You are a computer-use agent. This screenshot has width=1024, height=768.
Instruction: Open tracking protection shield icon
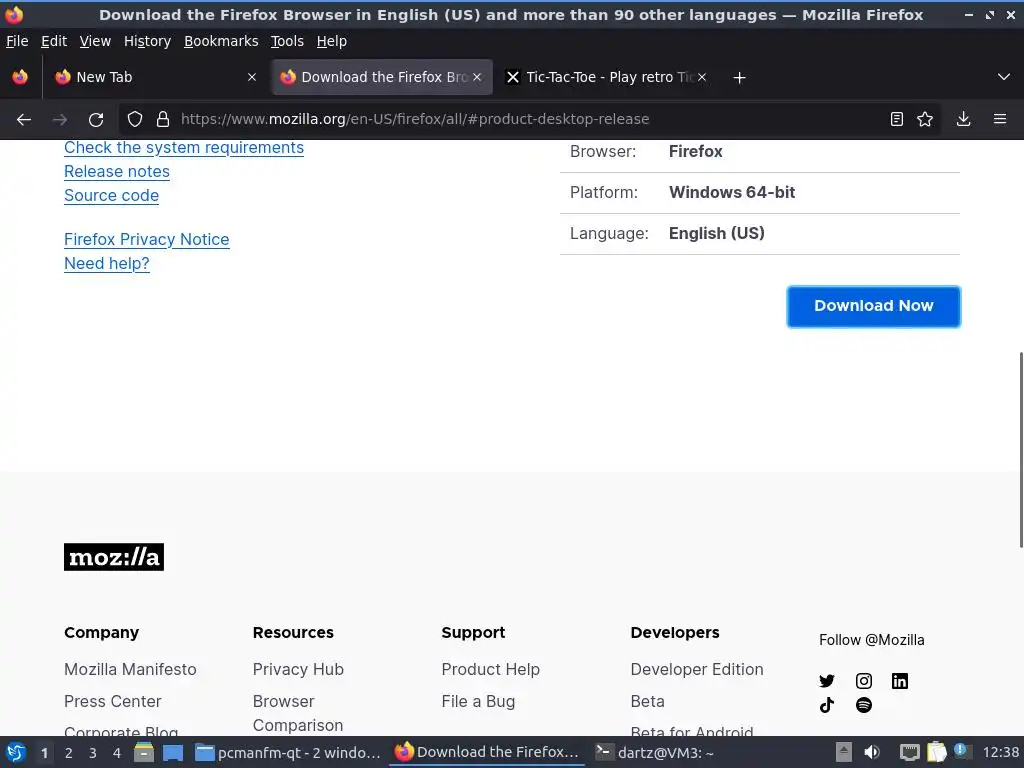click(135, 119)
